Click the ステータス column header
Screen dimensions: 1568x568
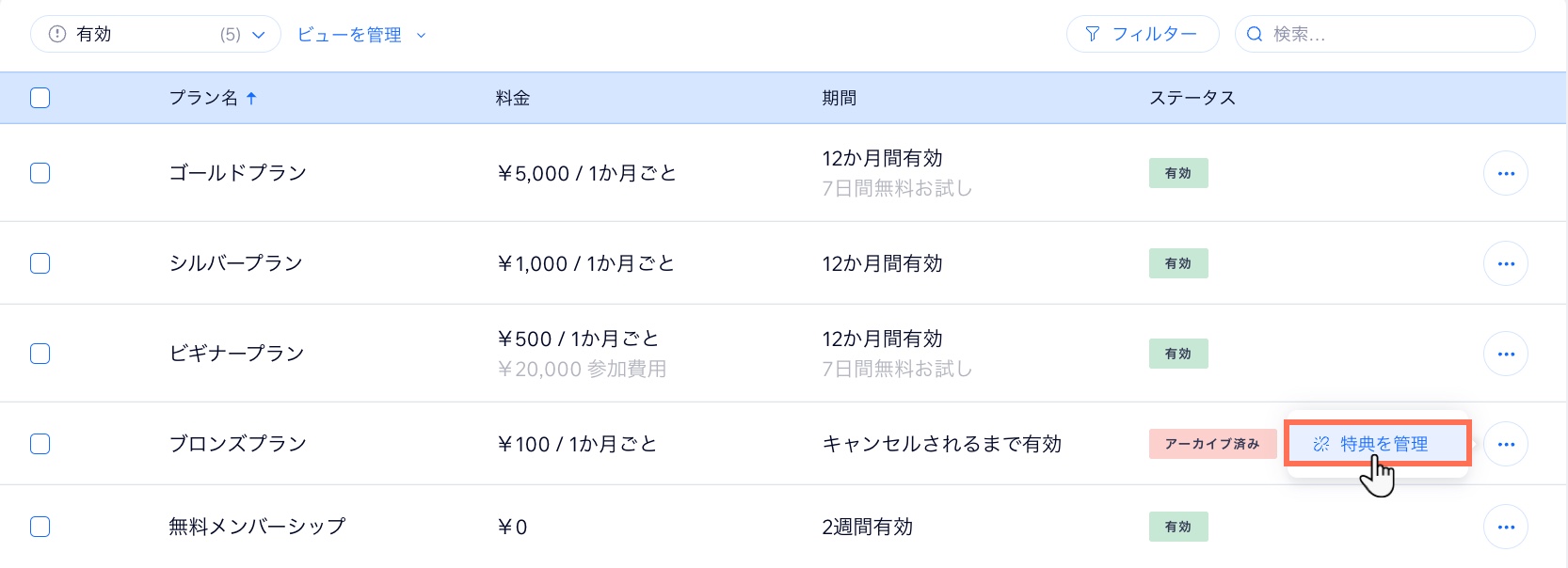click(x=1192, y=98)
